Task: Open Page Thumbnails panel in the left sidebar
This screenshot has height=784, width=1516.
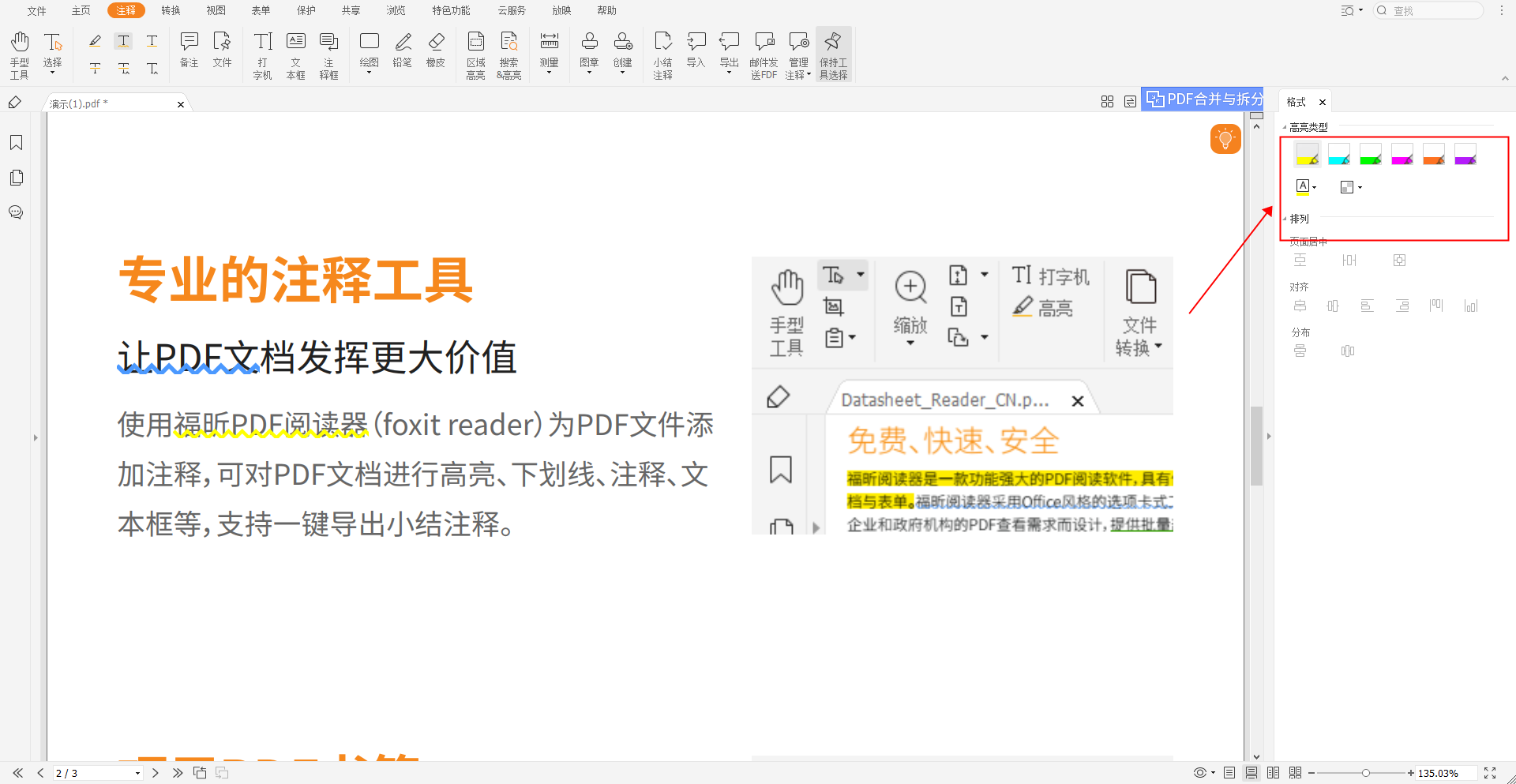Action: click(16, 178)
